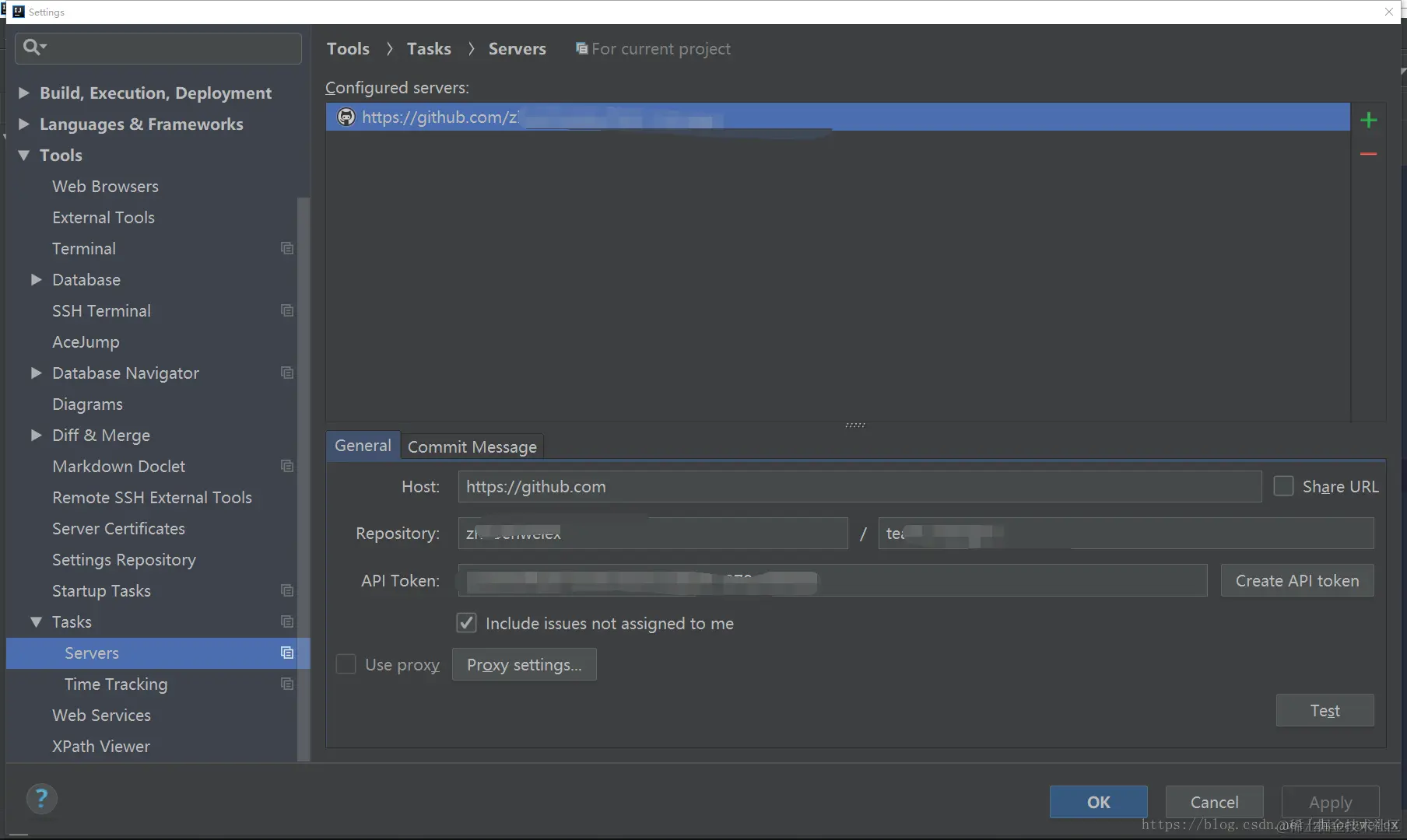Select Settings Repository item
Image resolution: width=1407 pixels, height=840 pixels.
124,559
